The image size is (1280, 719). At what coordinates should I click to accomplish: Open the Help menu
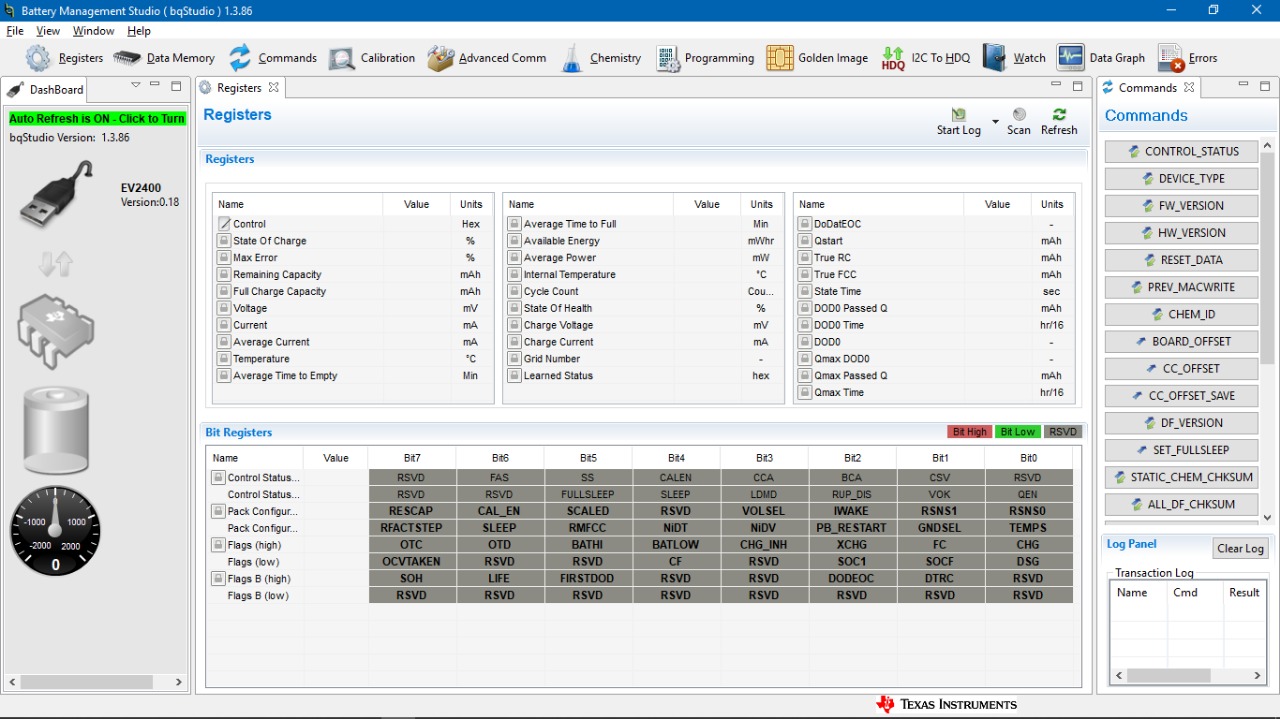click(139, 31)
